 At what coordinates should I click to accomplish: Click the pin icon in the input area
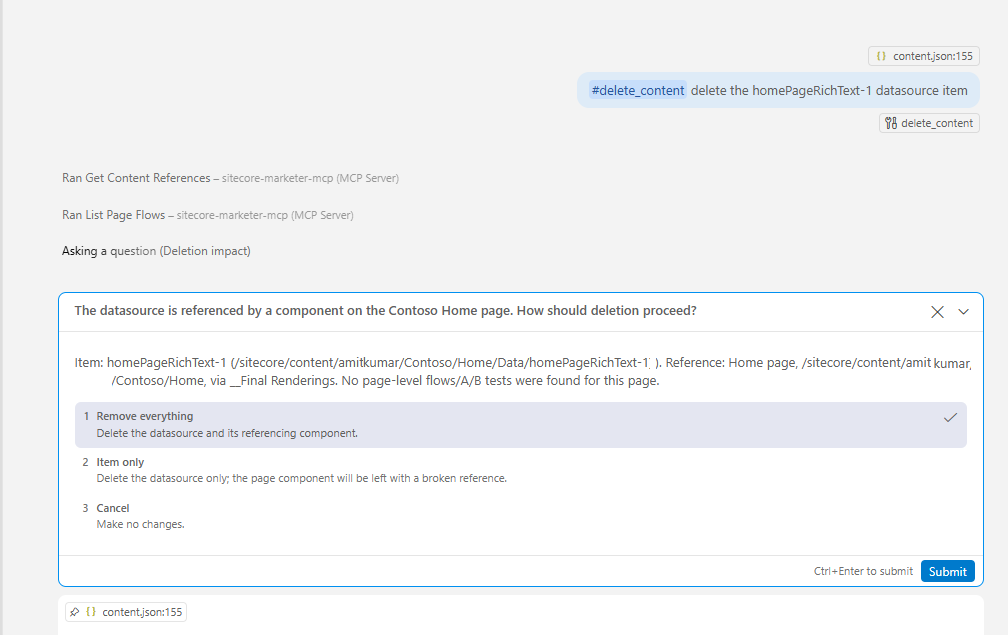pyautogui.click(x=75, y=612)
